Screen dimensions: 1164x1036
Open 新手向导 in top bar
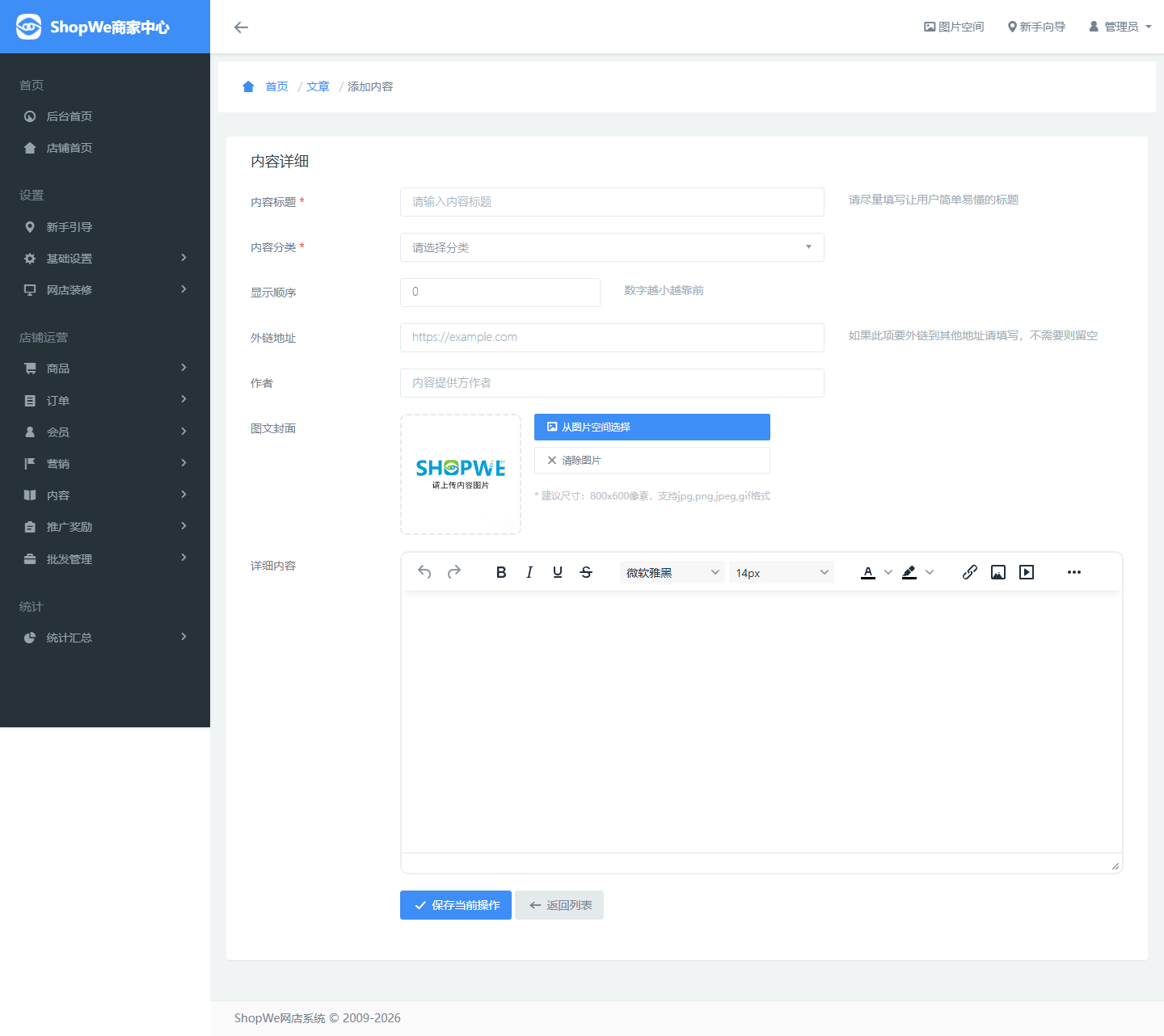[1036, 27]
